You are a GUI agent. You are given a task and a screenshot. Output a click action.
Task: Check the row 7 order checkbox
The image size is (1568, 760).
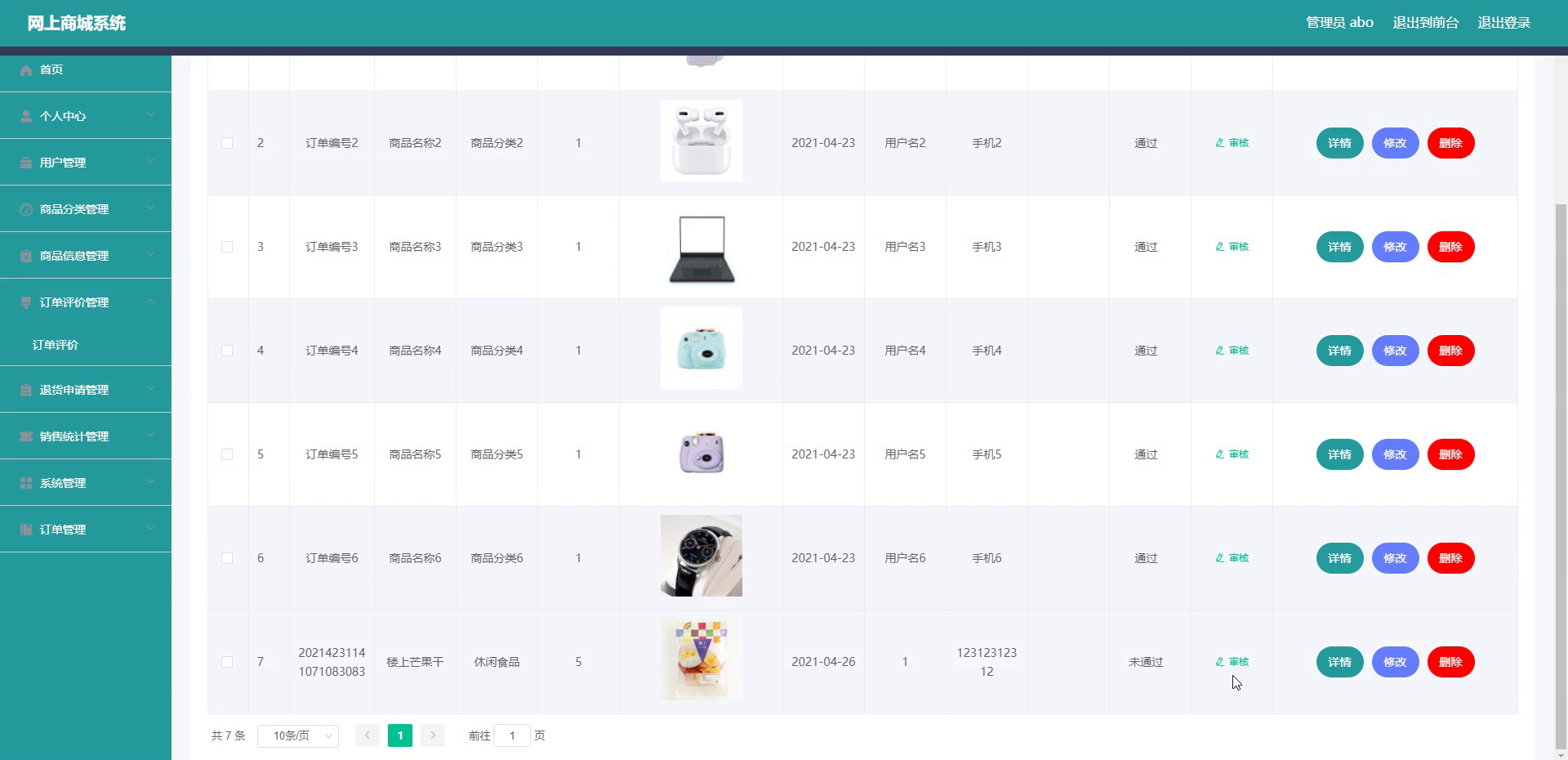click(x=227, y=662)
